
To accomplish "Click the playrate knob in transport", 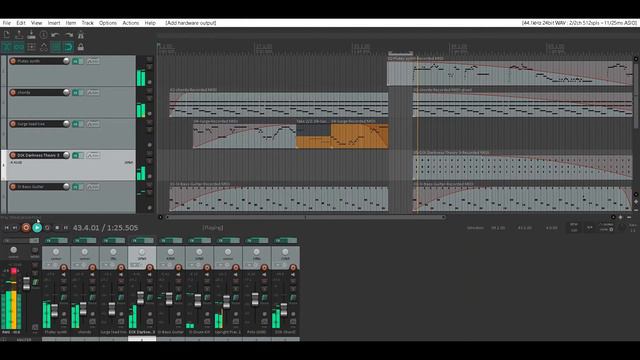I will point(622,228).
